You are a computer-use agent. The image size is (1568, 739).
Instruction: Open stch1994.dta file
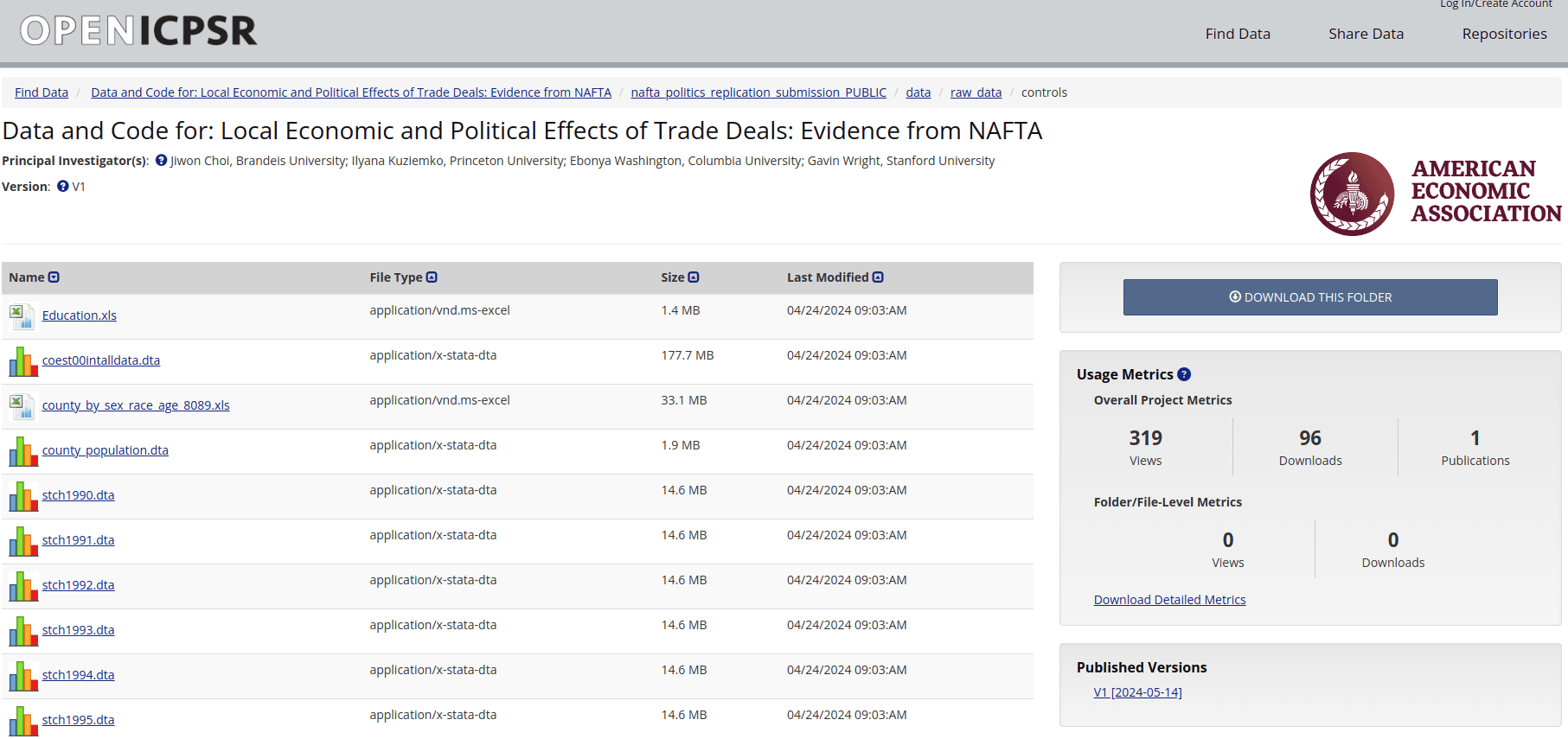pos(79,675)
